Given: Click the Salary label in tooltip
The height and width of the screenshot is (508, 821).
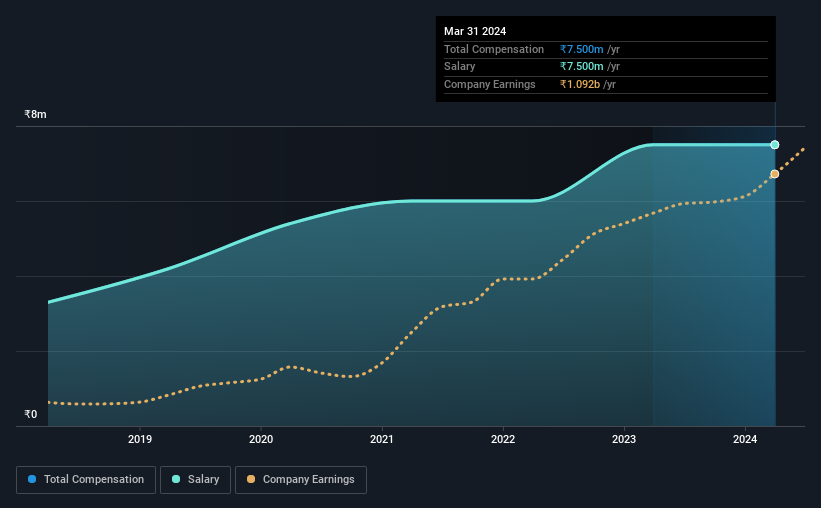Looking at the screenshot, I should pyautogui.click(x=460, y=67).
